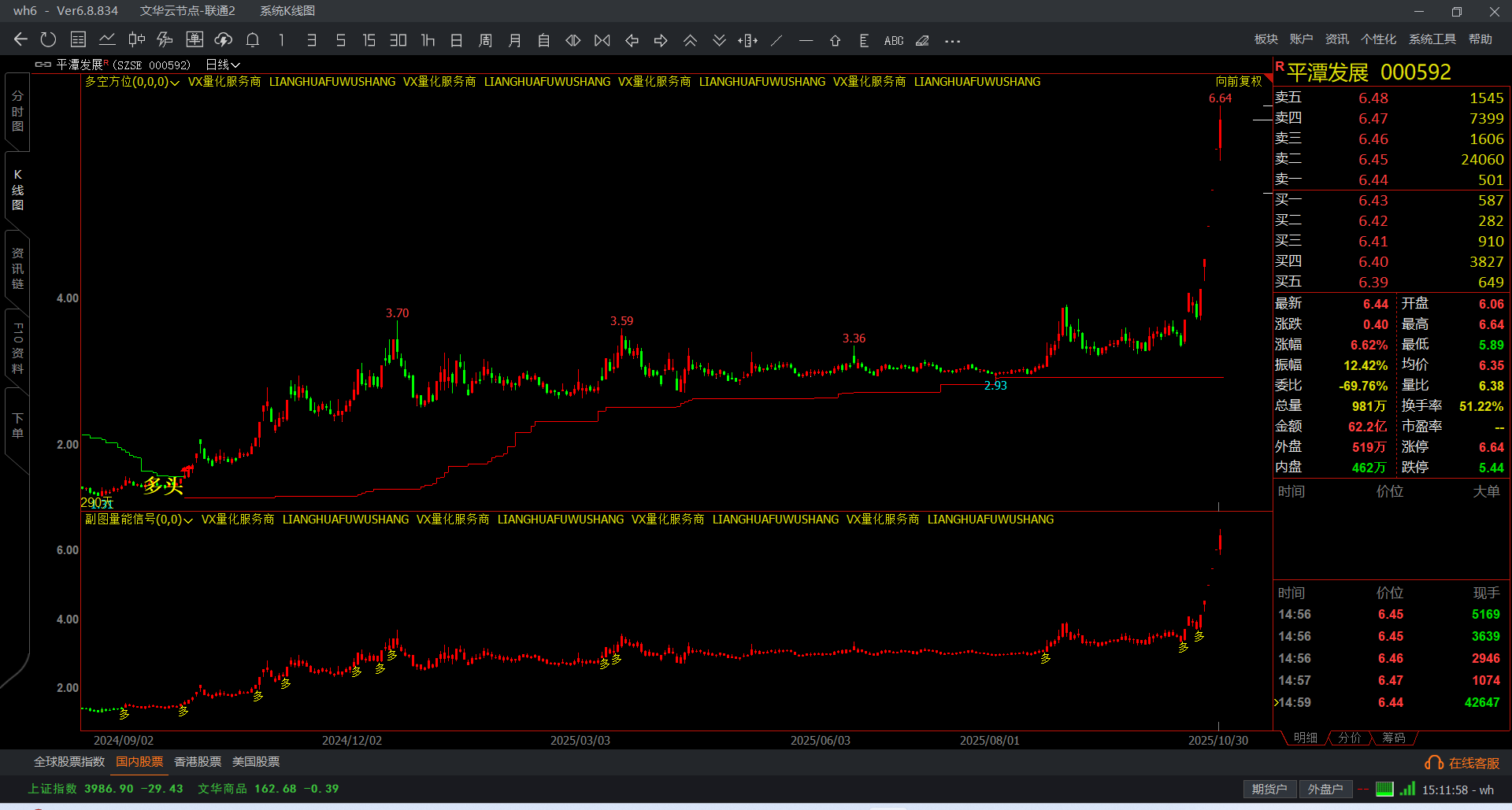This screenshot has height=810, width=1512.
Task: Select the 全球股票指数 market tab
Action: 69,762
